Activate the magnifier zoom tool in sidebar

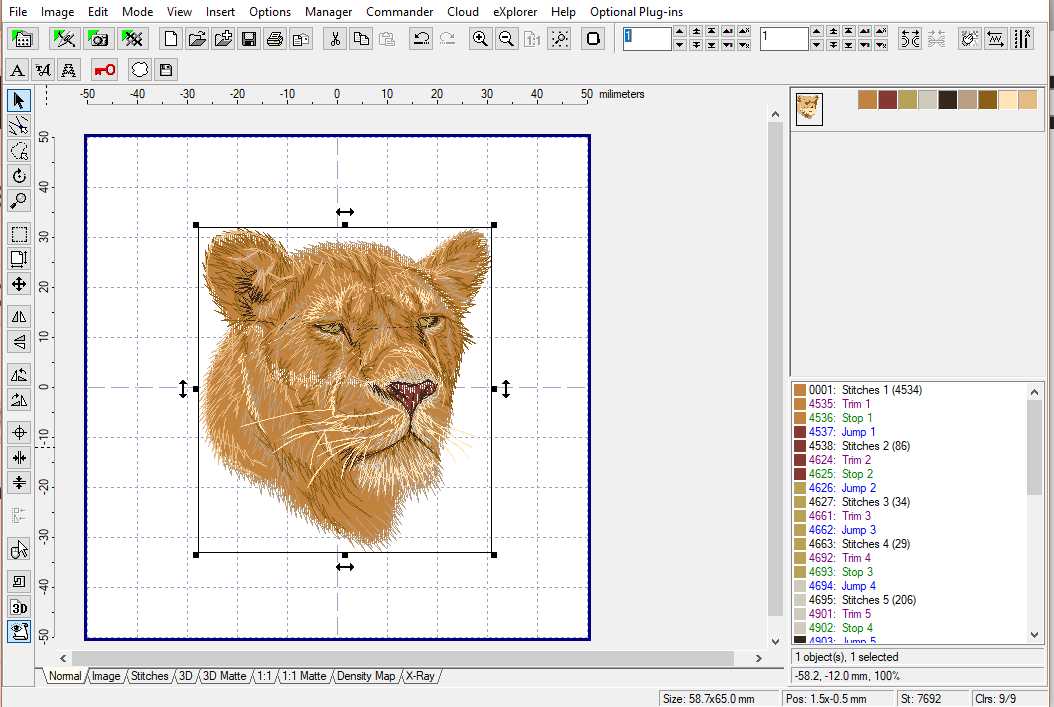click(x=19, y=201)
